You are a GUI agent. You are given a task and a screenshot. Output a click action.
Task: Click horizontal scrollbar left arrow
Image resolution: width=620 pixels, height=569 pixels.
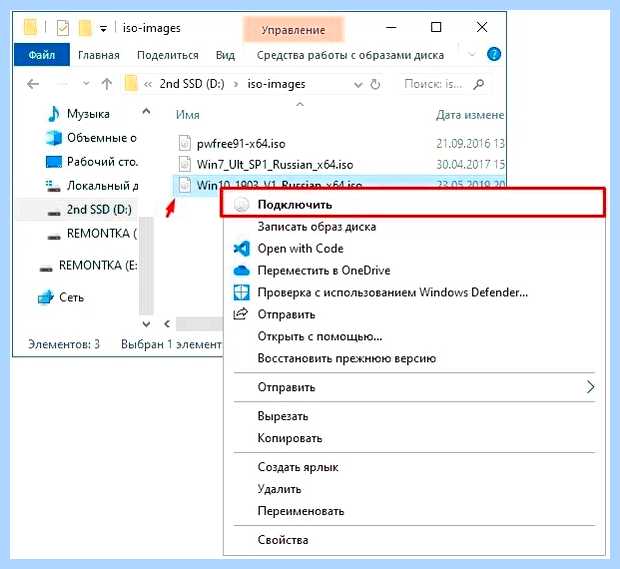(167, 324)
